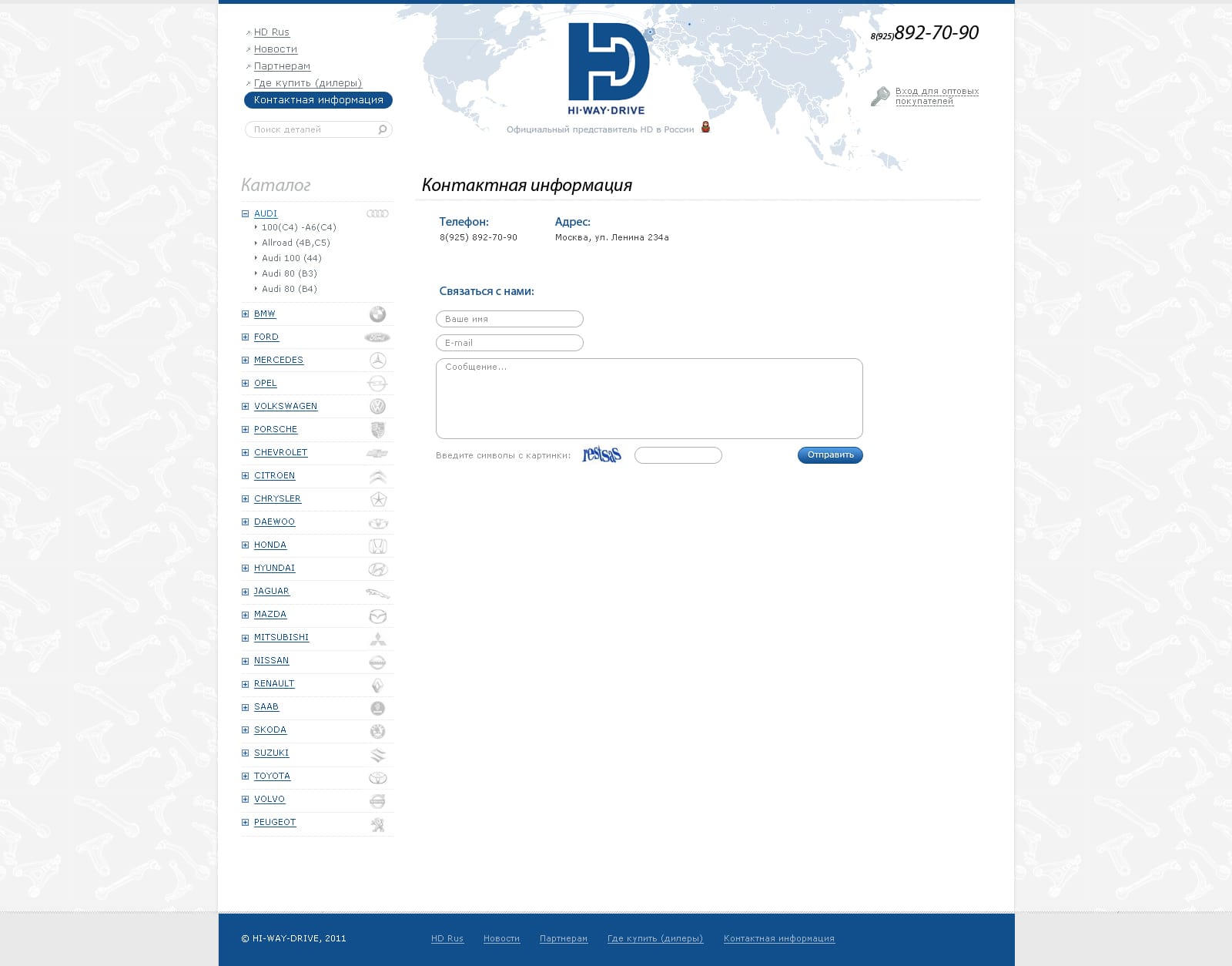
Task: Expand the SKODA catalog section
Action: pos(245,730)
